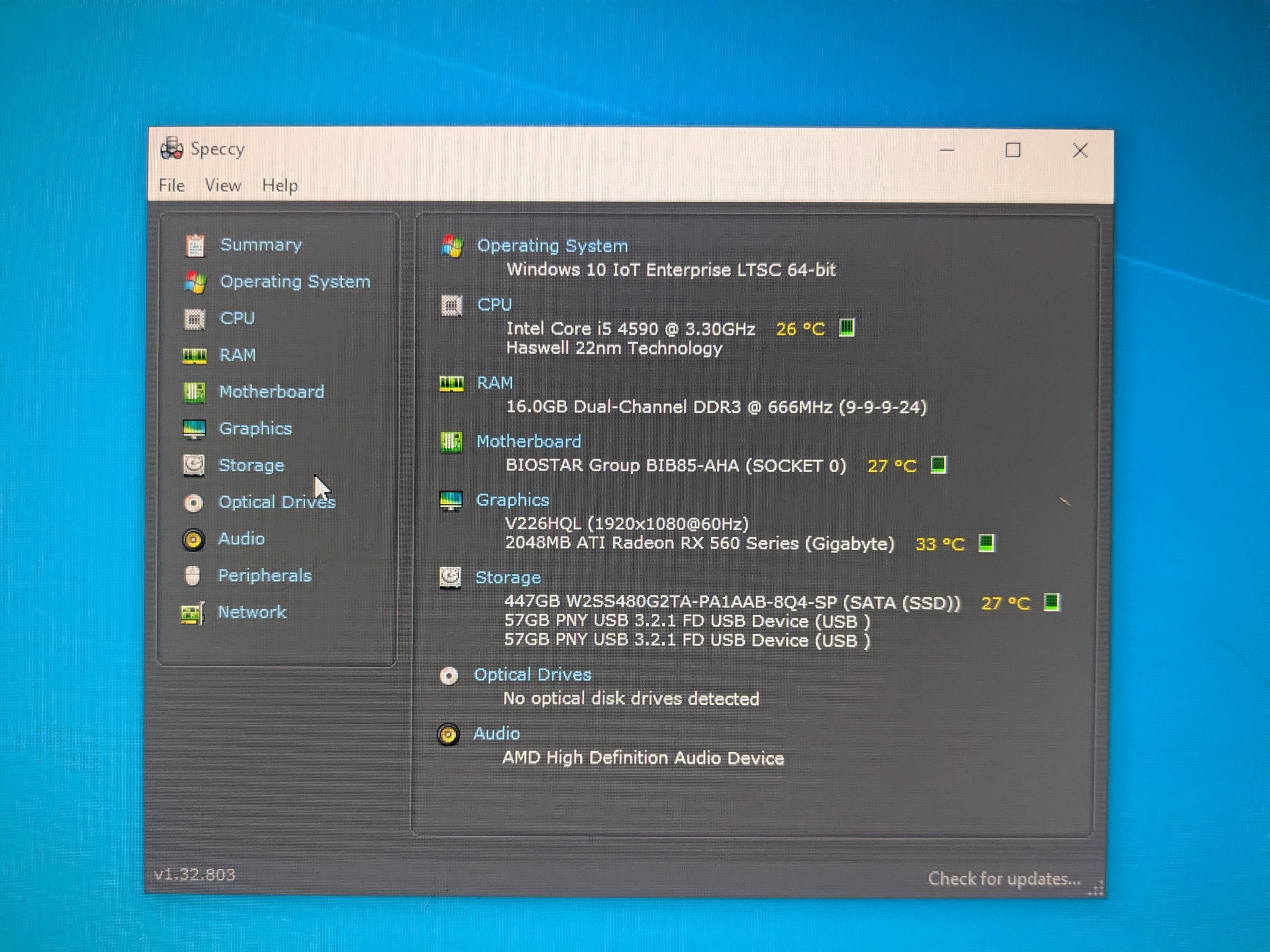The height and width of the screenshot is (952, 1270).
Task: Click the sidebar Network card icon
Action: point(193,613)
